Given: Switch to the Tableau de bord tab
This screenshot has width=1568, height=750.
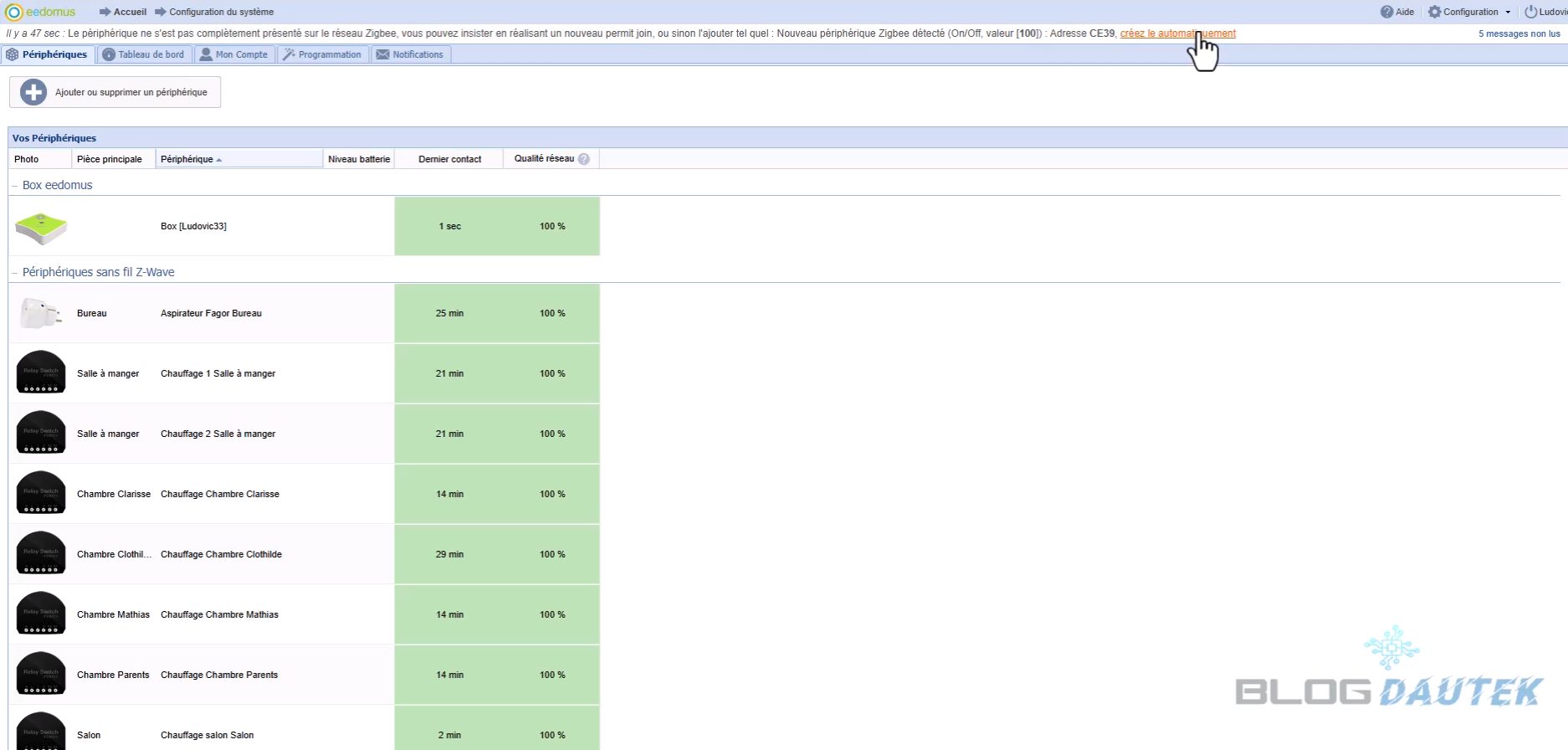Looking at the screenshot, I should pyautogui.click(x=144, y=54).
